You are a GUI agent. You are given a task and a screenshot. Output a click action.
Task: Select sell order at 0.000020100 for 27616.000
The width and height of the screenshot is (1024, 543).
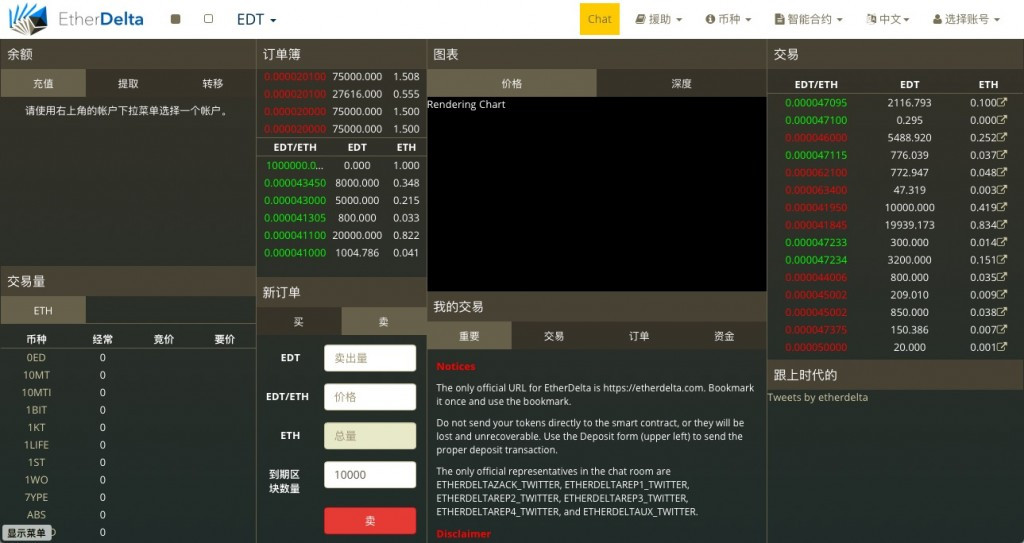pyautogui.click(x=342, y=94)
